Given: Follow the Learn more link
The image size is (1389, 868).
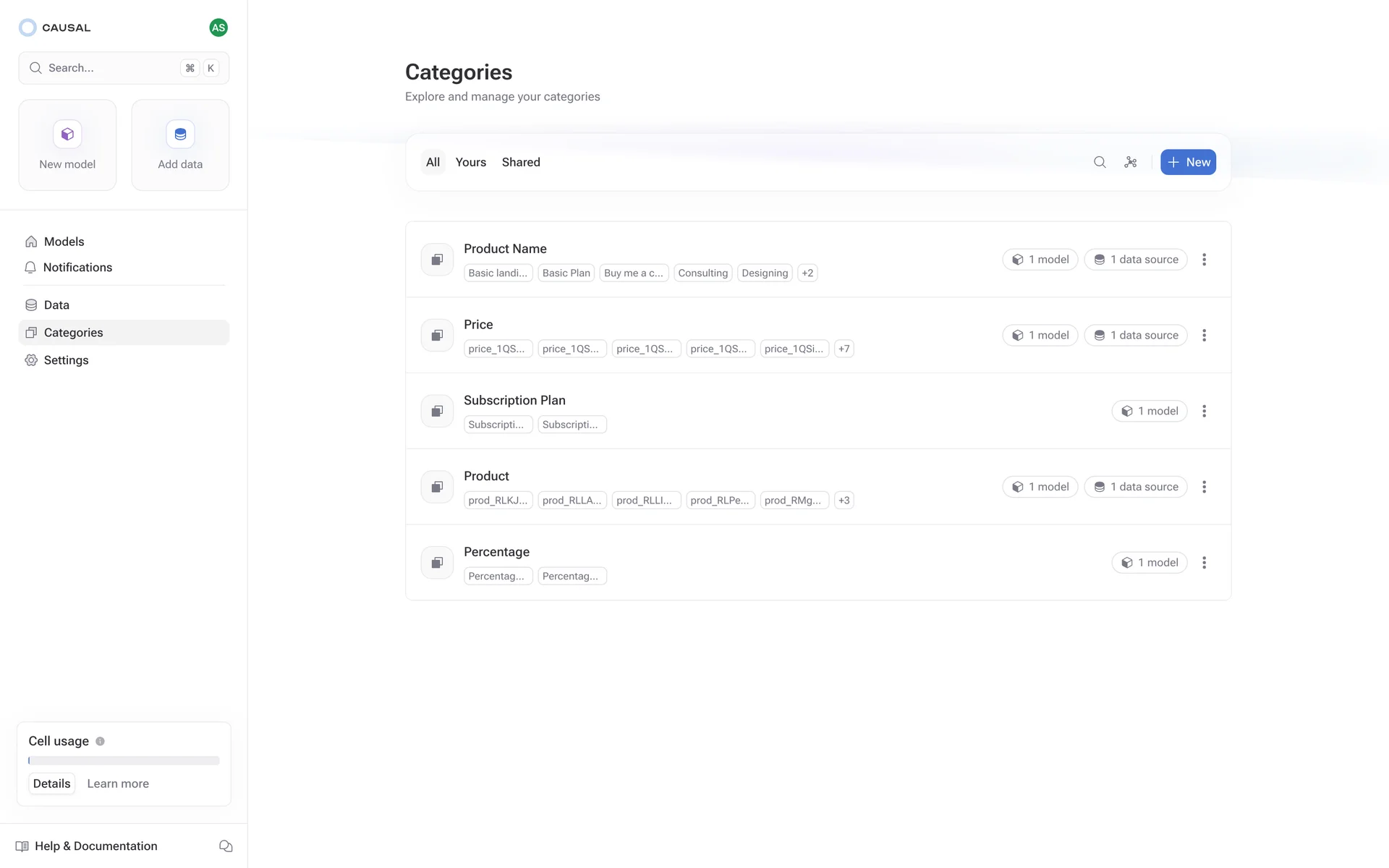Looking at the screenshot, I should [118, 783].
